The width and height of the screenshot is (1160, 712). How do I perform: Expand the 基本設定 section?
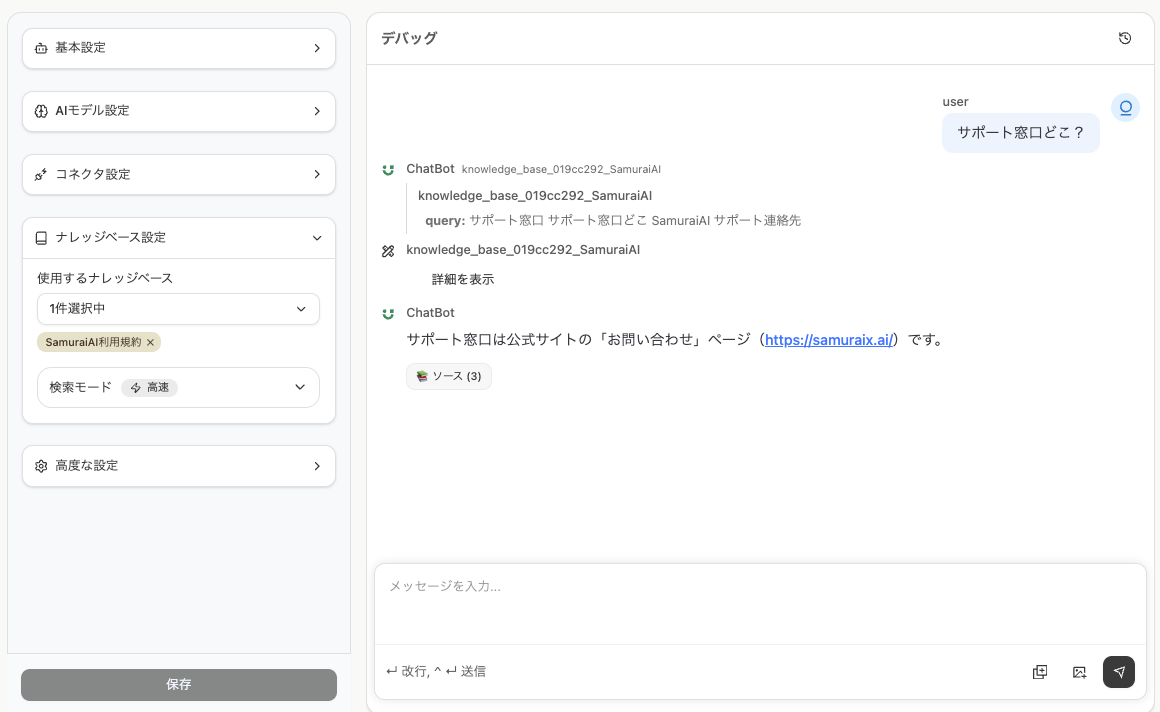(179, 48)
